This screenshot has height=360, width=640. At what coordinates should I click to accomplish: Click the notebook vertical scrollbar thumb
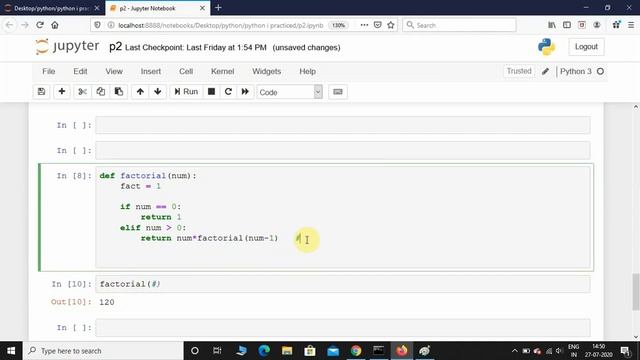[636, 292]
